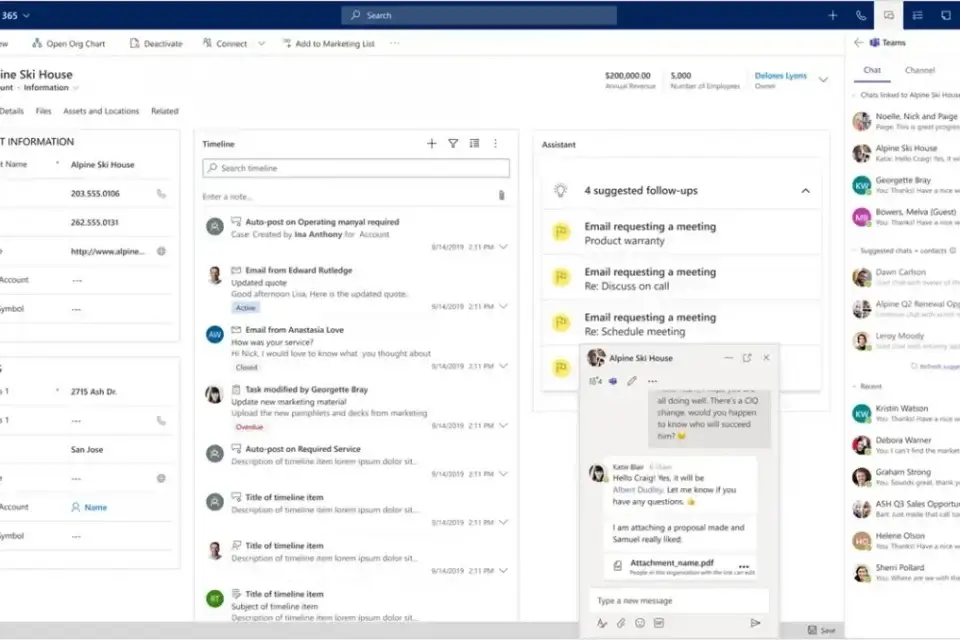Expand header chevron next to Delones Lyons
The image size is (960, 640).
[824, 80]
